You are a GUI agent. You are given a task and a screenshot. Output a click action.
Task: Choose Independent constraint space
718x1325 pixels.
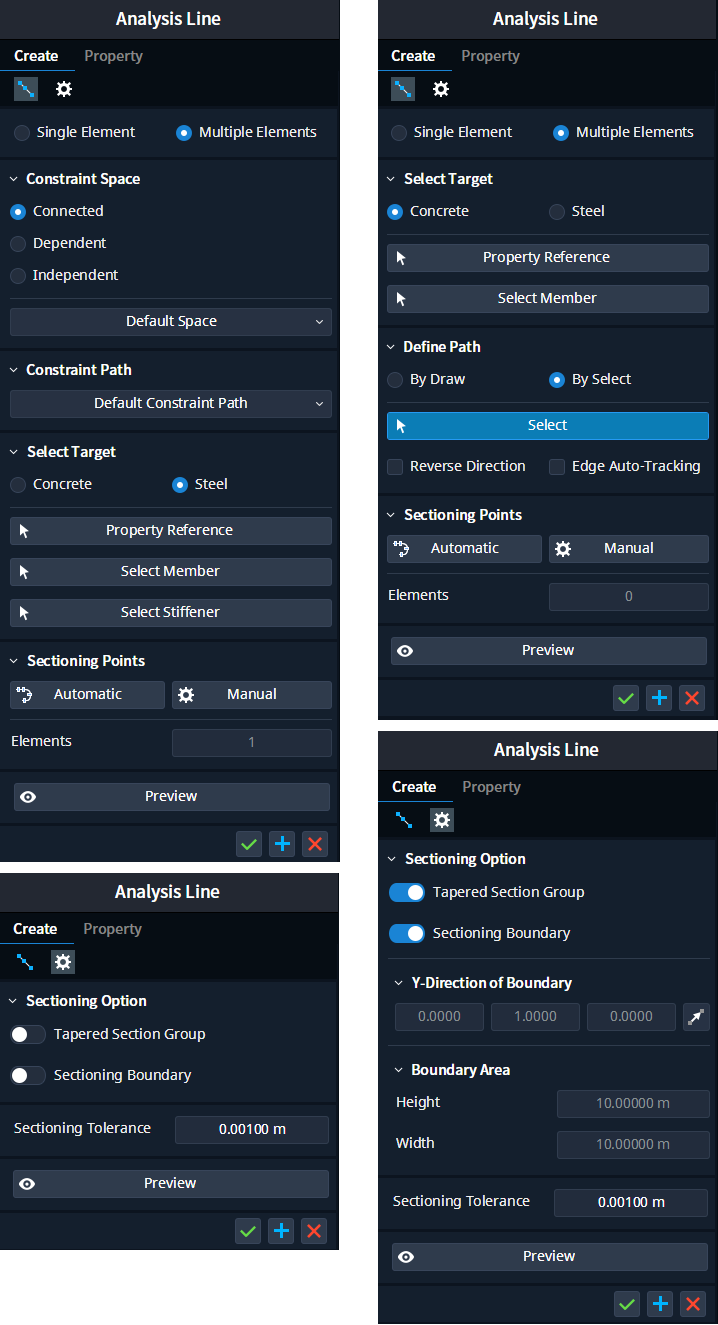coord(18,275)
